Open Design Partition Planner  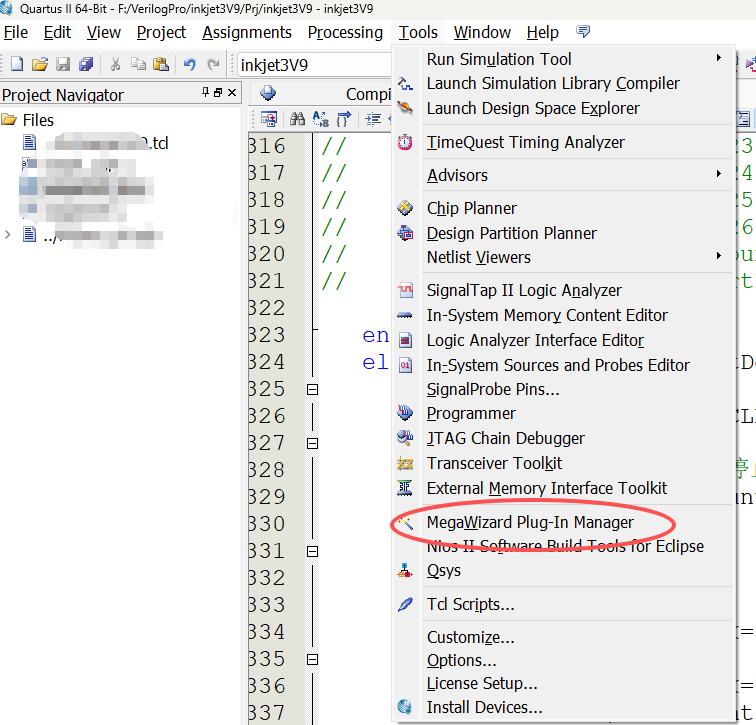(512, 233)
